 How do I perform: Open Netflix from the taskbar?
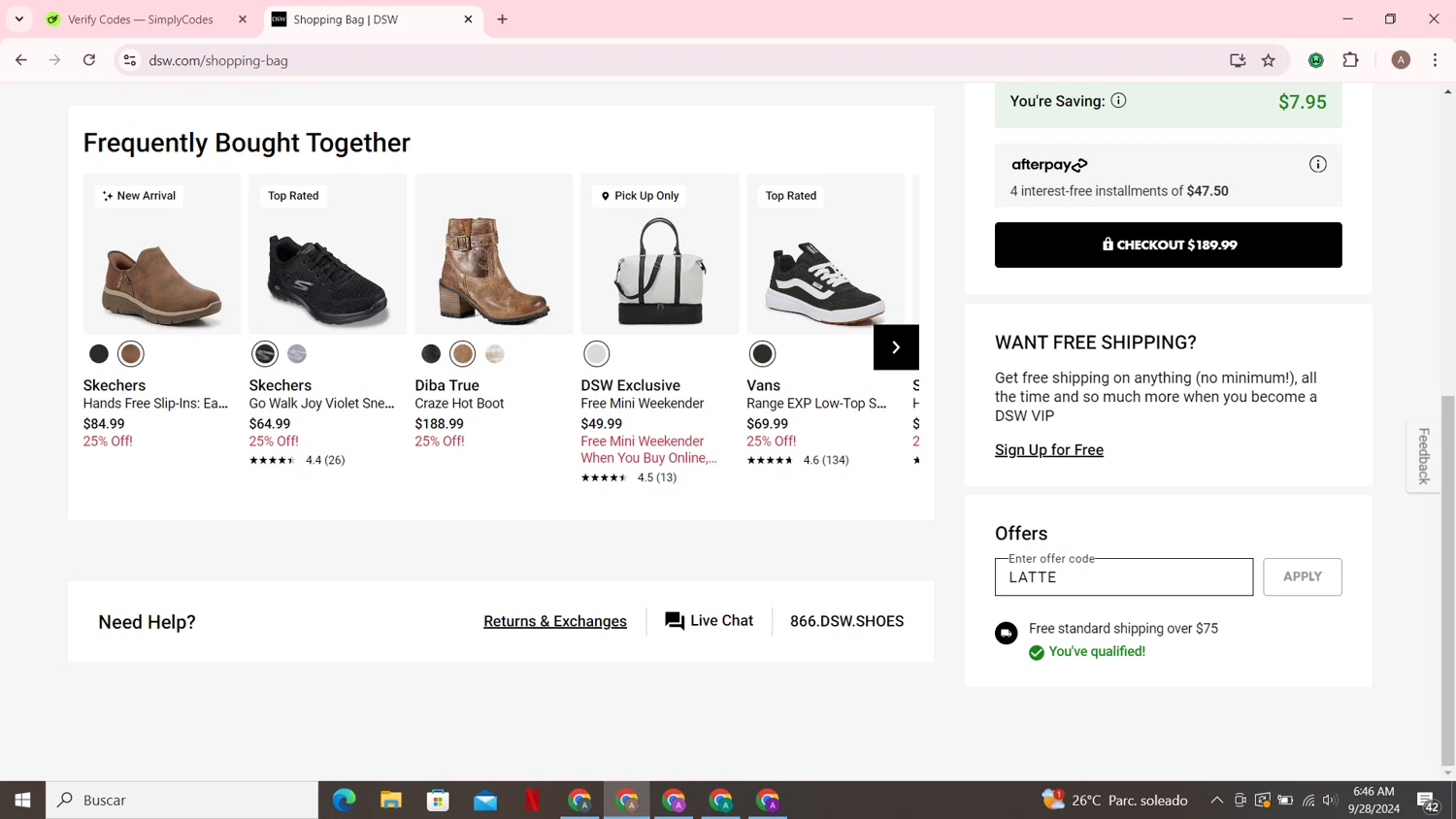coord(532,800)
